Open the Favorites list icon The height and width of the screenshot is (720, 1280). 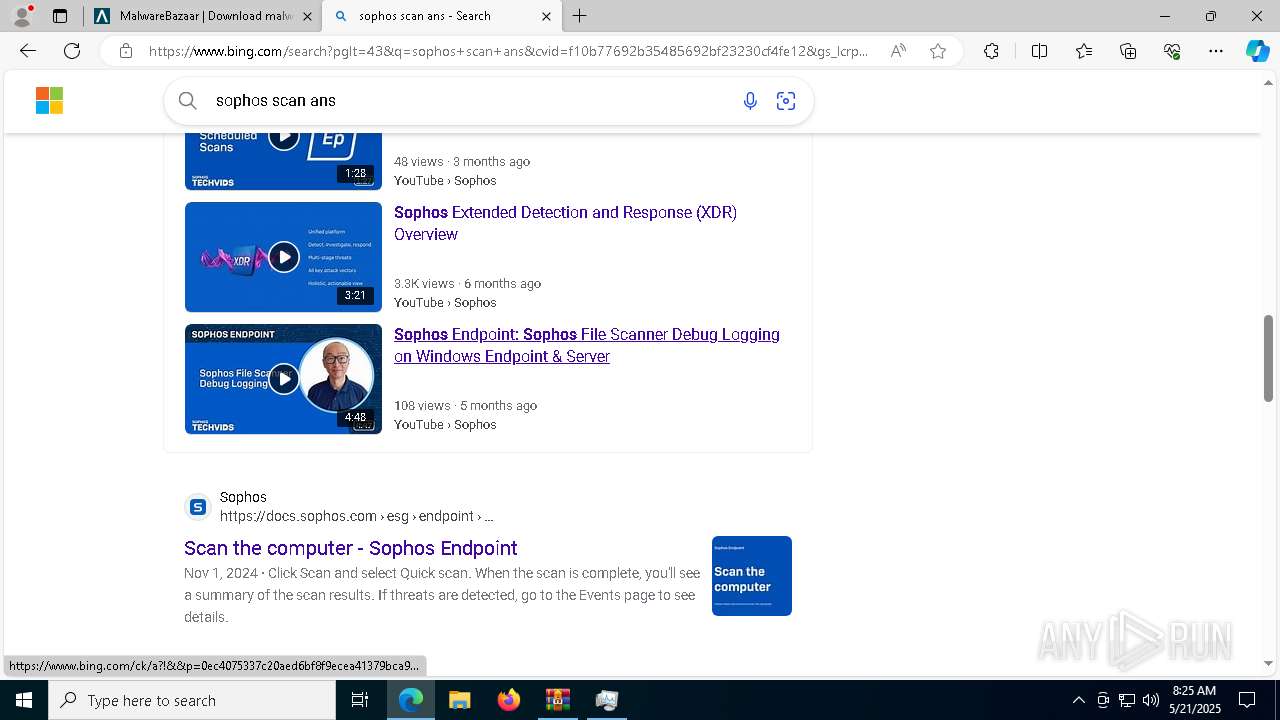pos(1084,51)
